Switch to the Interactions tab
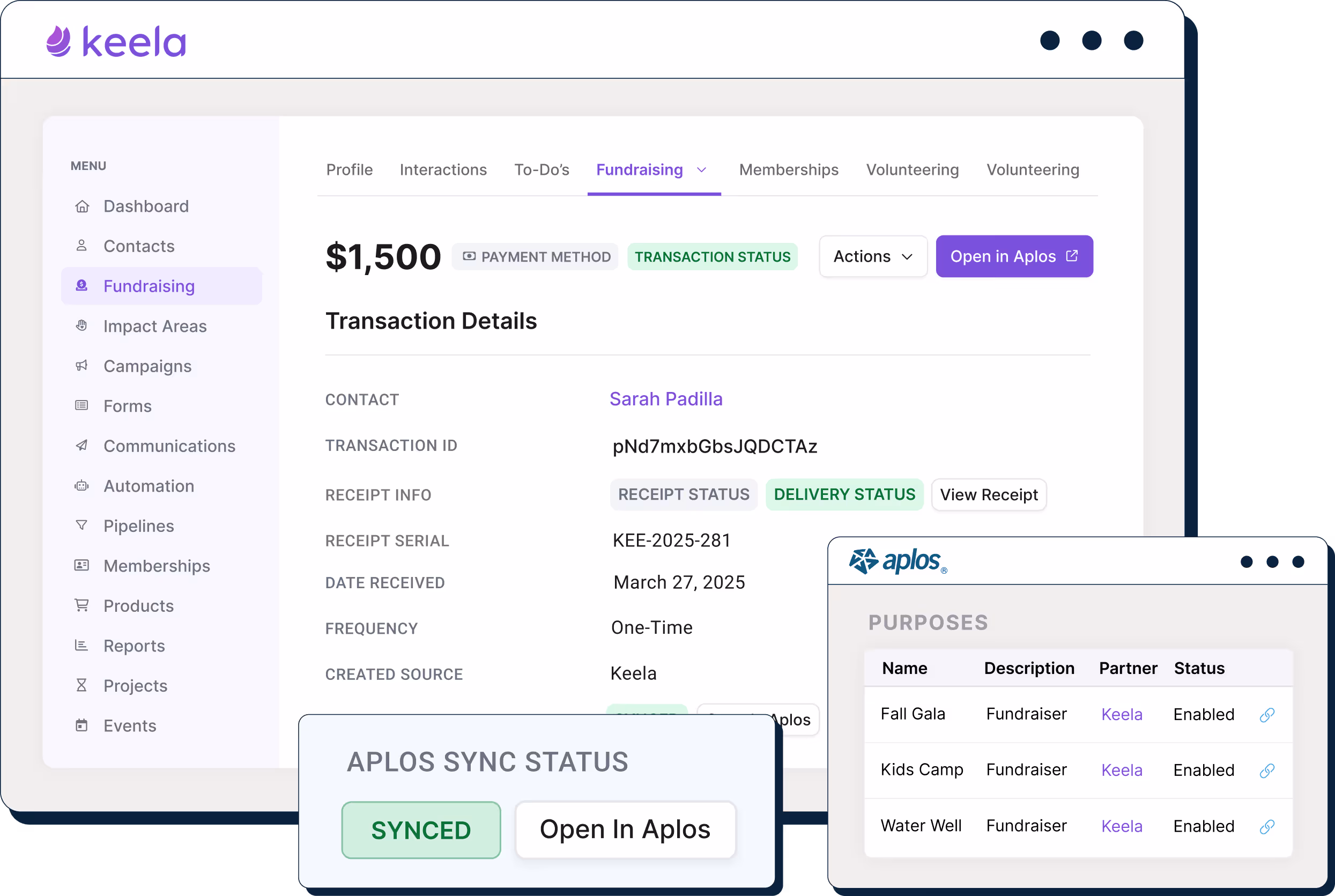This screenshot has width=1335, height=896. (x=443, y=170)
